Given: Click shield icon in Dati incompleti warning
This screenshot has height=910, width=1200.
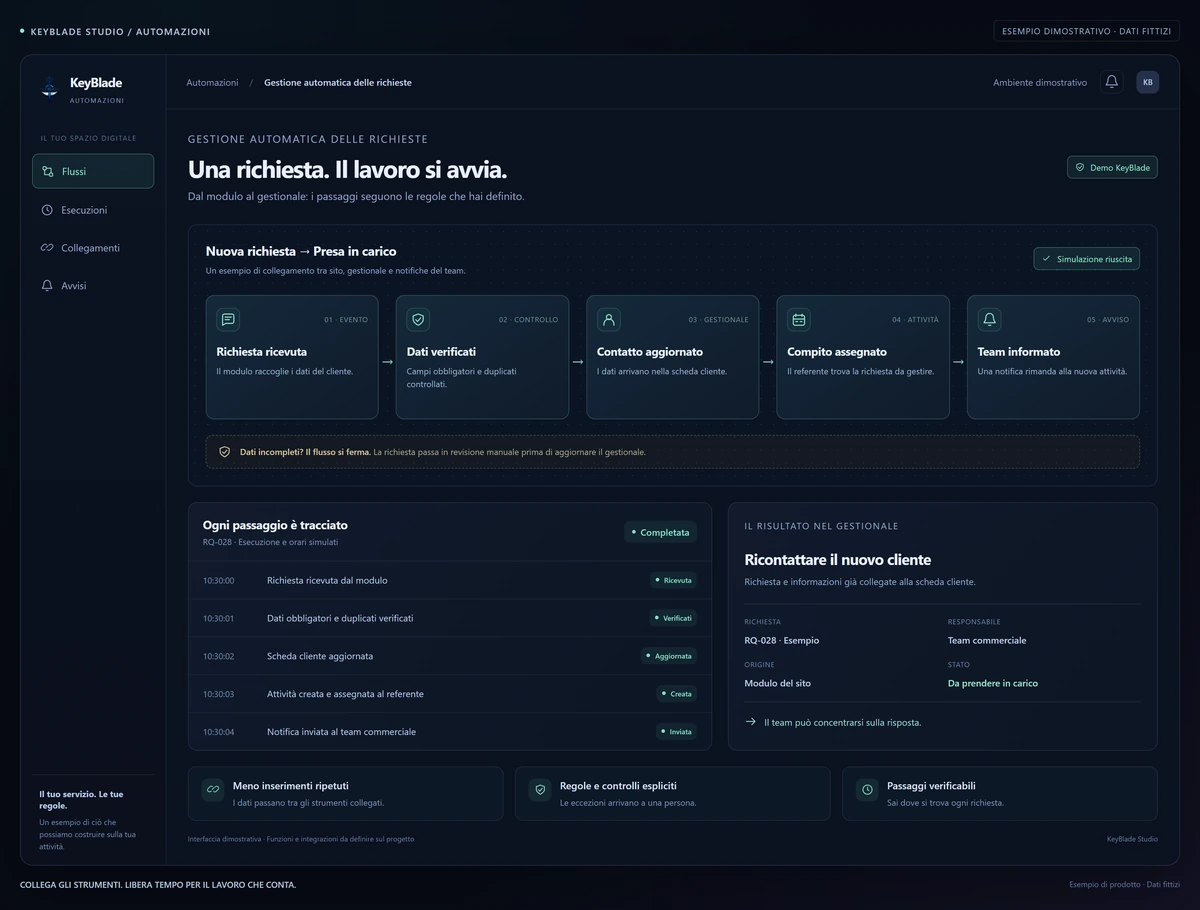Looking at the screenshot, I should (224, 452).
